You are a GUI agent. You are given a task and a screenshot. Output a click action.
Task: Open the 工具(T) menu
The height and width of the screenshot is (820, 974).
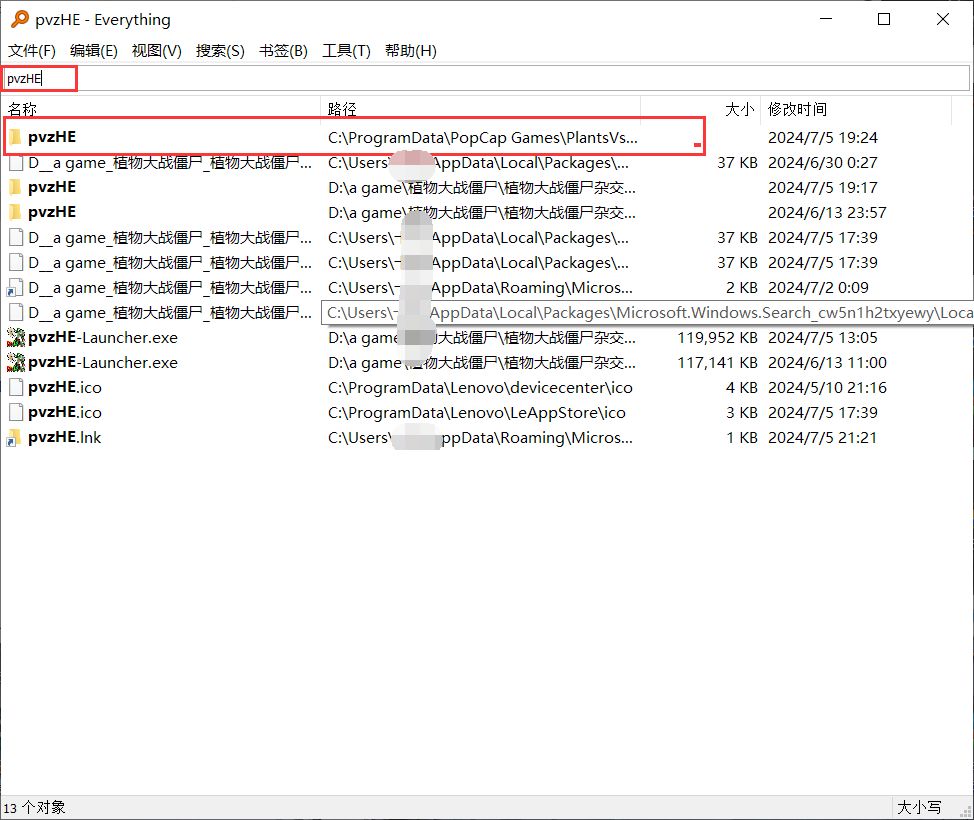[346, 51]
